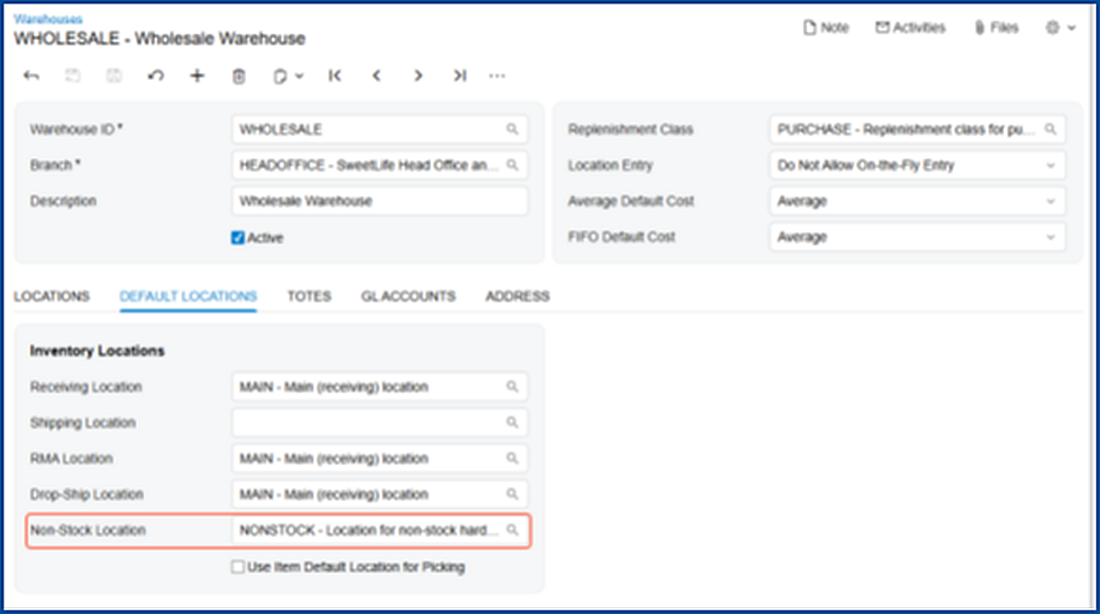Screen dimensions: 1100x614
Task: Open the Average Default Cost dropdown
Action: (916, 201)
